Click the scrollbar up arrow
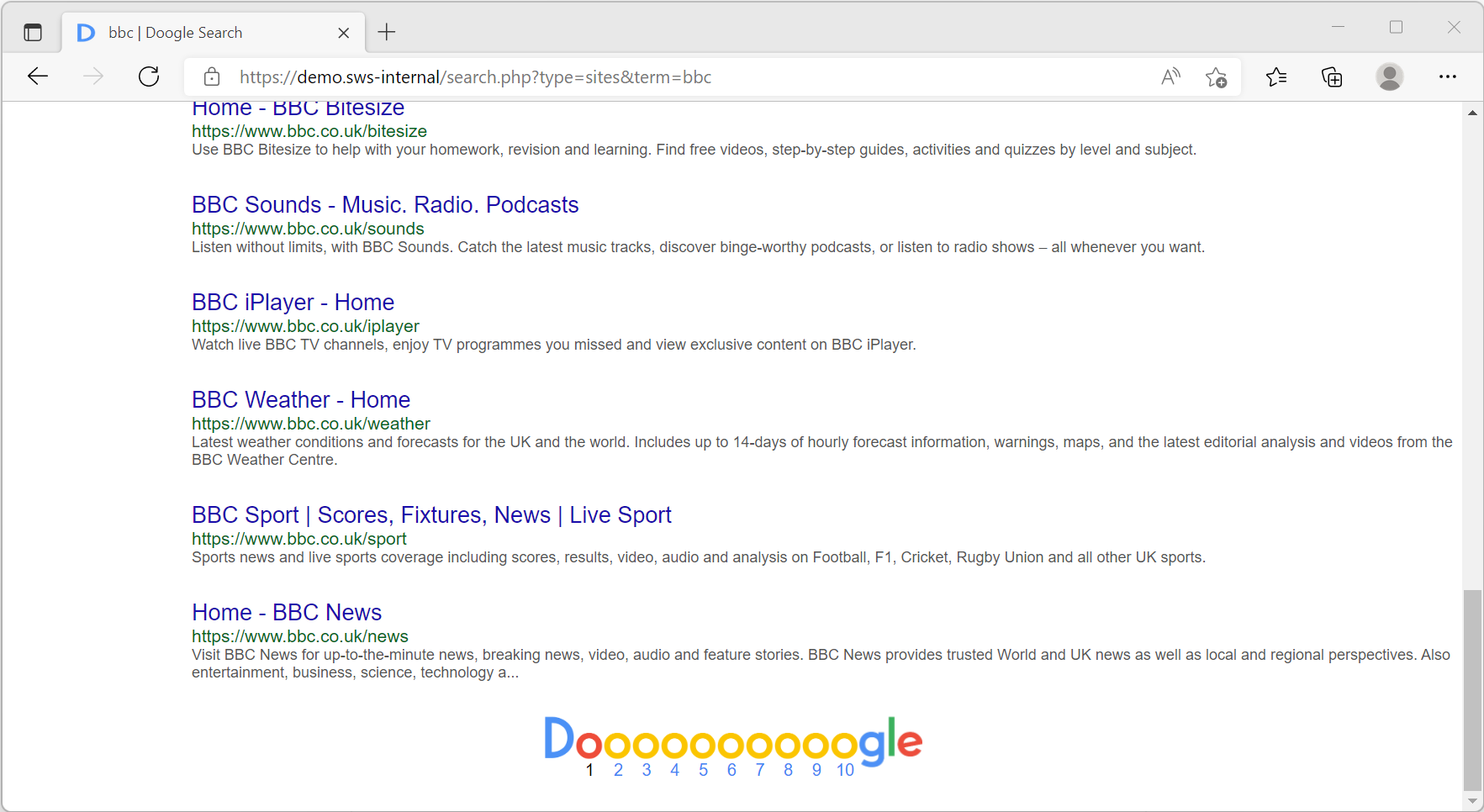 click(1472, 113)
